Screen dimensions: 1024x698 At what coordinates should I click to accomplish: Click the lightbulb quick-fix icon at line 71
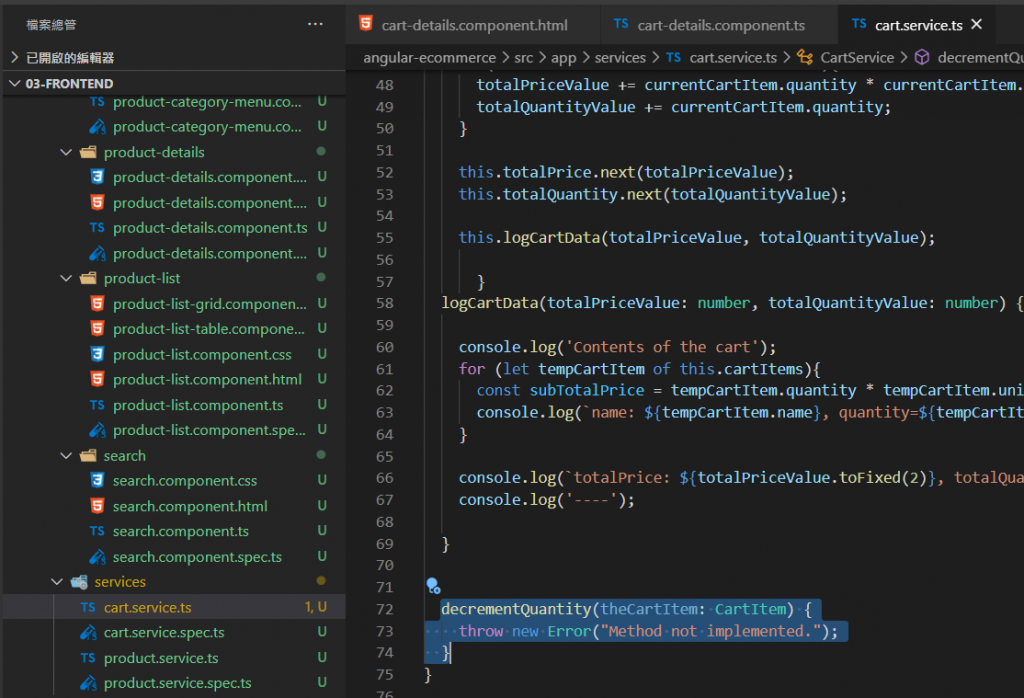click(432, 586)
